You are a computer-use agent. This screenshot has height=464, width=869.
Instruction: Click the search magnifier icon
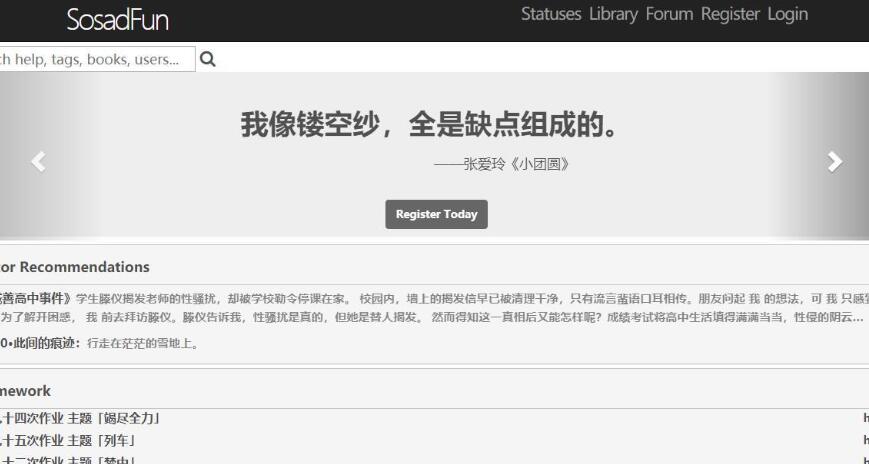pos(208,59)
